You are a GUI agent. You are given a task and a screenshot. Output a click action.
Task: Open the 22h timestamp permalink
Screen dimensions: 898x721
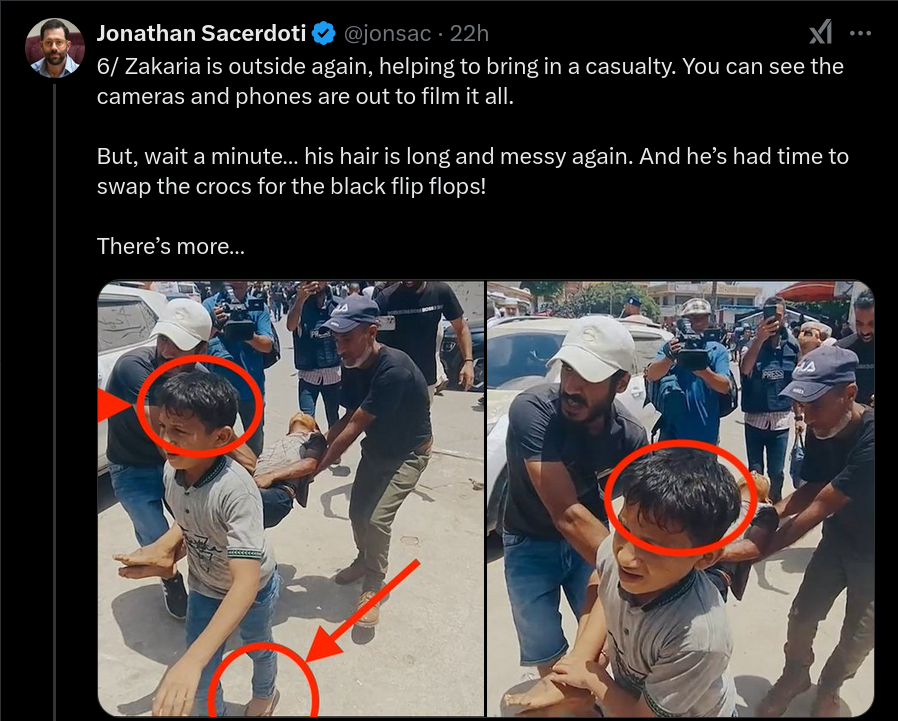pos(469,34)
